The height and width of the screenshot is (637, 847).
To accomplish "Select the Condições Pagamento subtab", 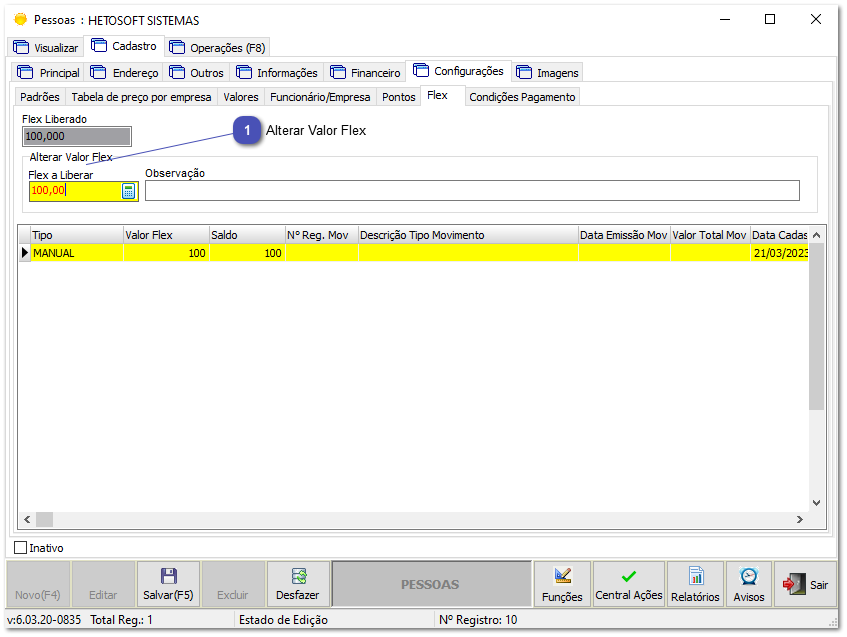I will (x=521, y=97).
